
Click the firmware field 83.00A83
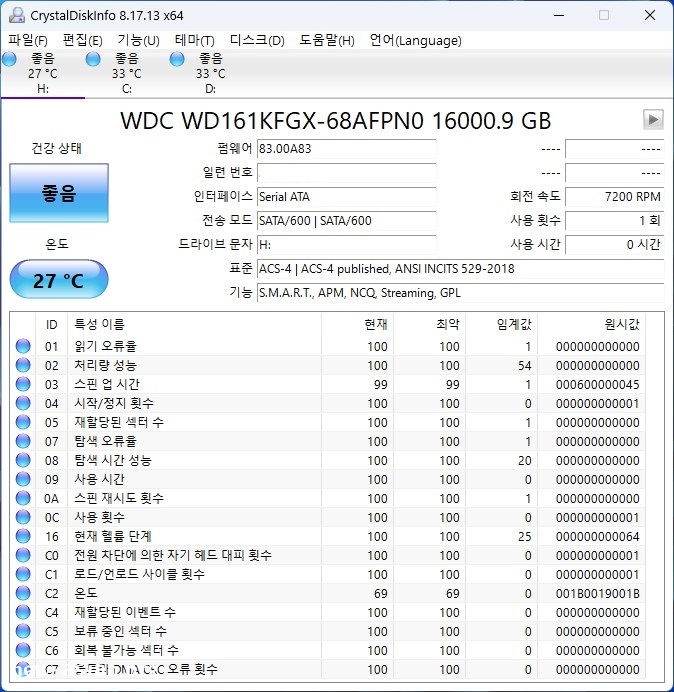click(x=346, y=149)
